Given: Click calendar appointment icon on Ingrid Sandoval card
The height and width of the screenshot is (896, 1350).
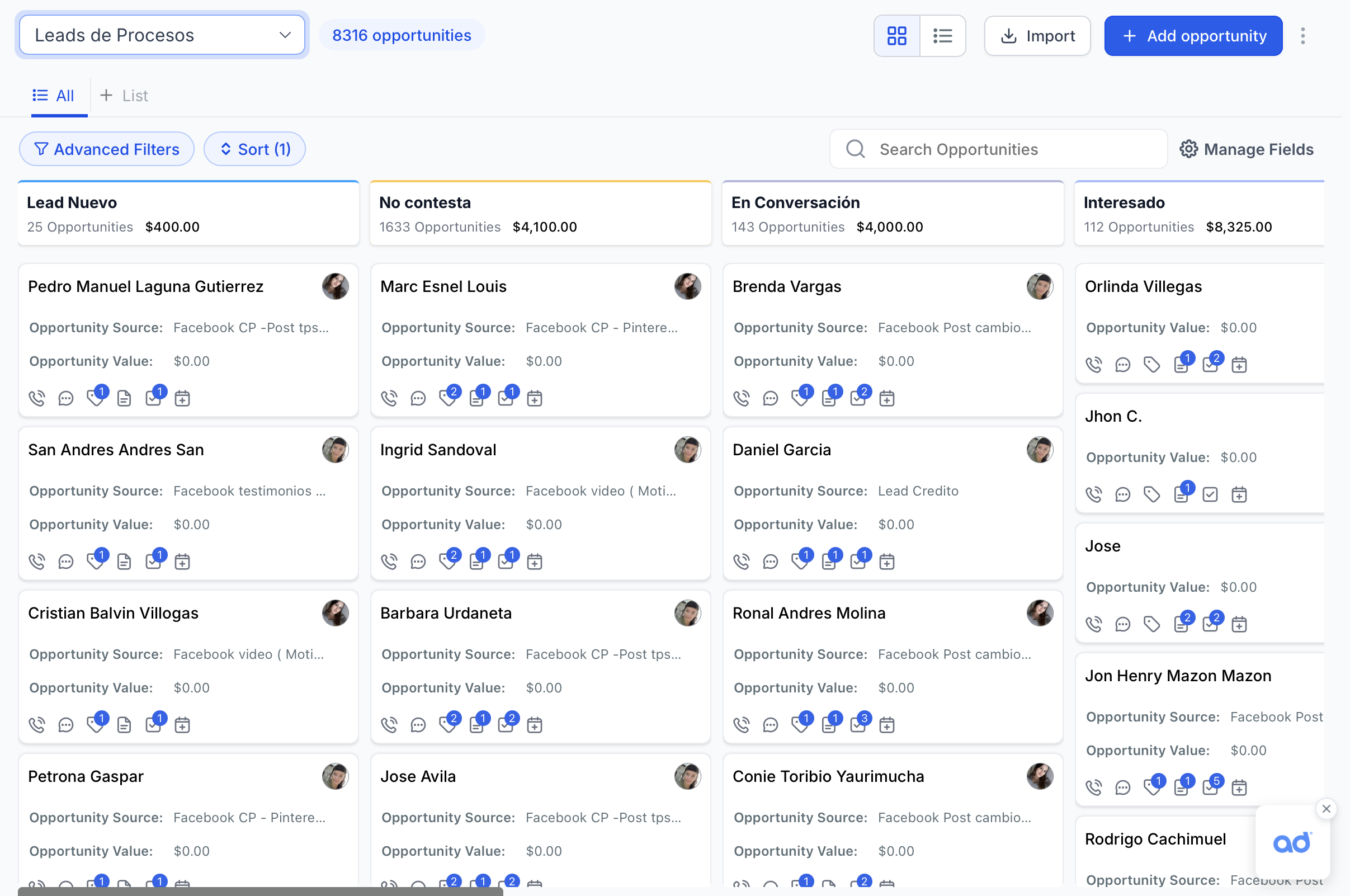Looking at the screenshot, I should [535, 562].
